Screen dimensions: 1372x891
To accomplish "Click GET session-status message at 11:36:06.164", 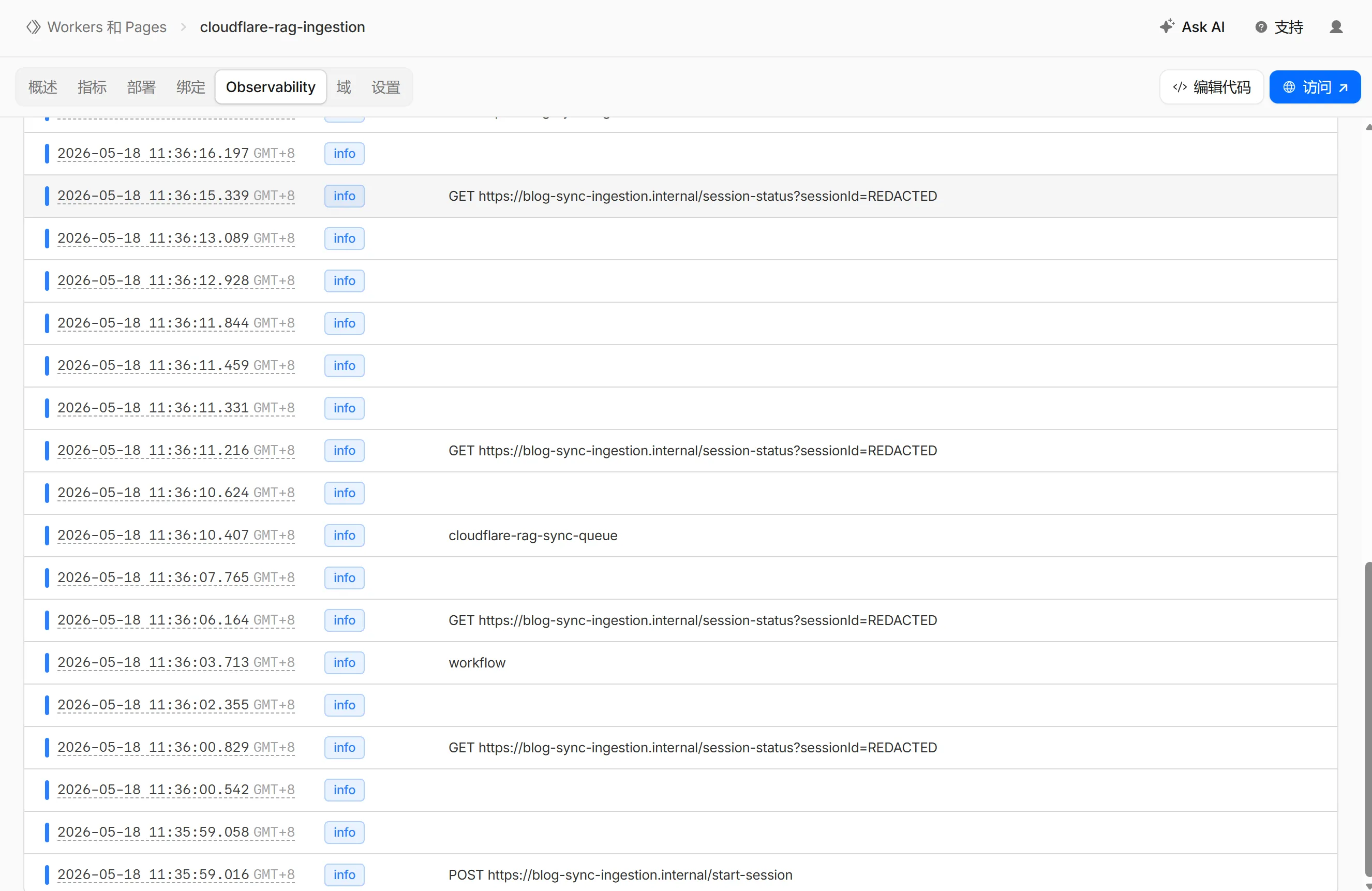I will 693,620.
